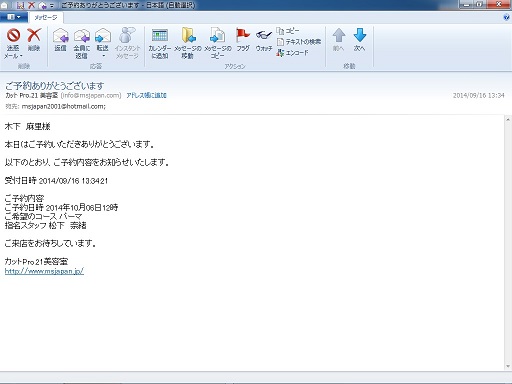Click reply icon in quick access toolbar
The width and height of the screenshot is (512, 384).
tap(43, 5)
